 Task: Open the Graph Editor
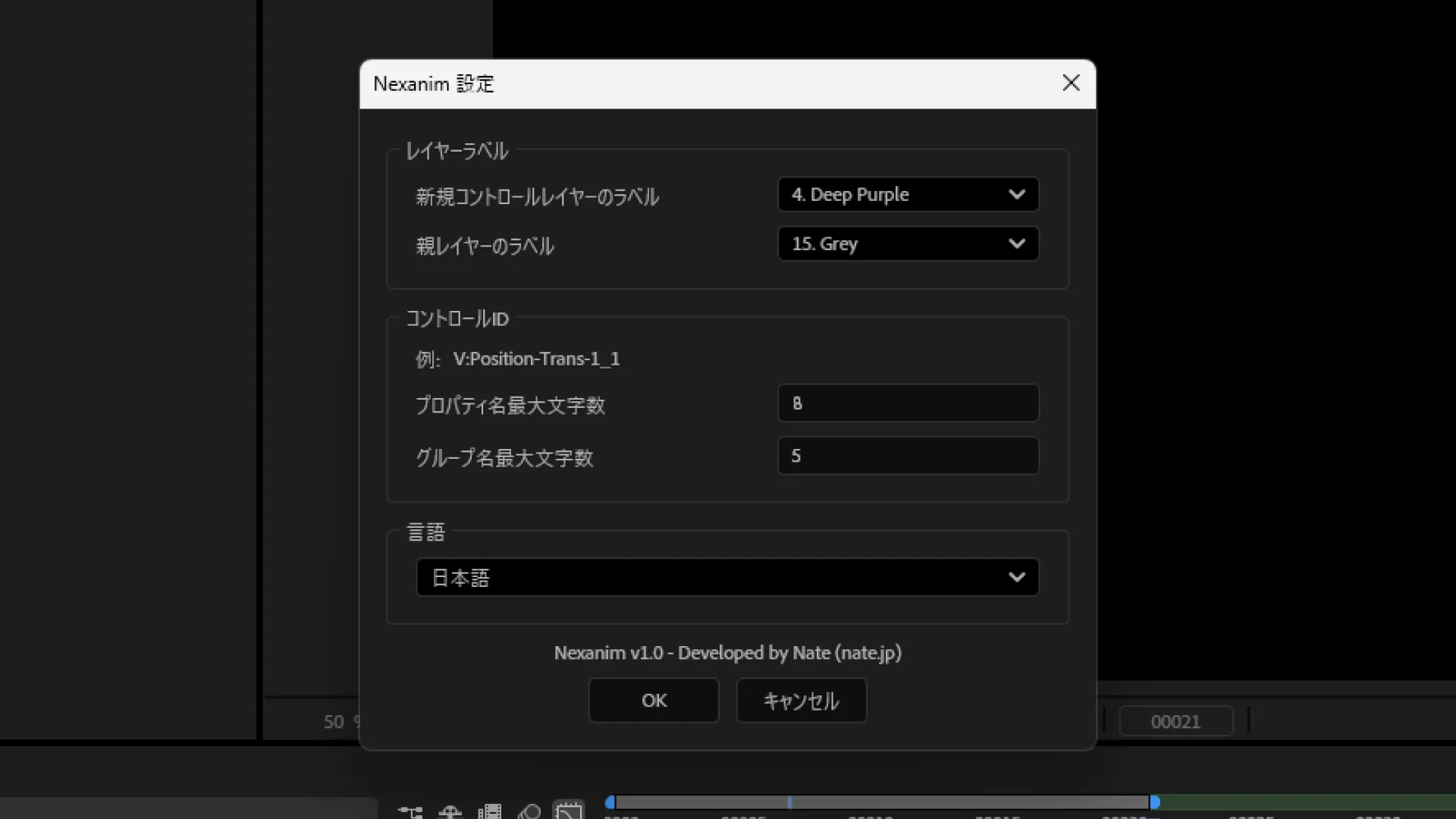click(569, 811)
